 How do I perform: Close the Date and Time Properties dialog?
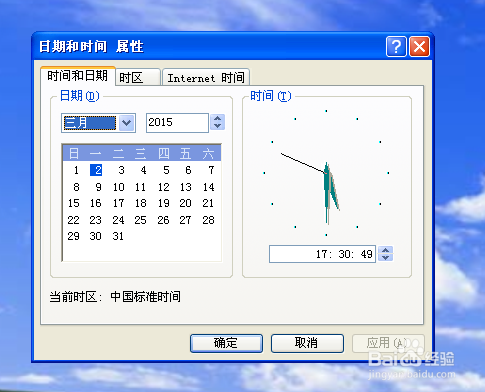click(x=419, y=47)
